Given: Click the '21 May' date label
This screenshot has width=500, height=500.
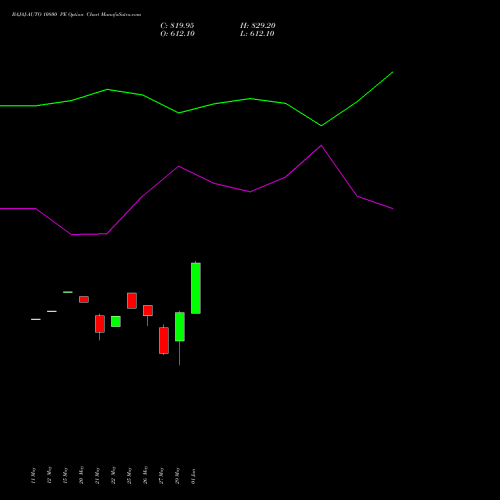Looking at the screenshot, I should (x=97, y=476).
